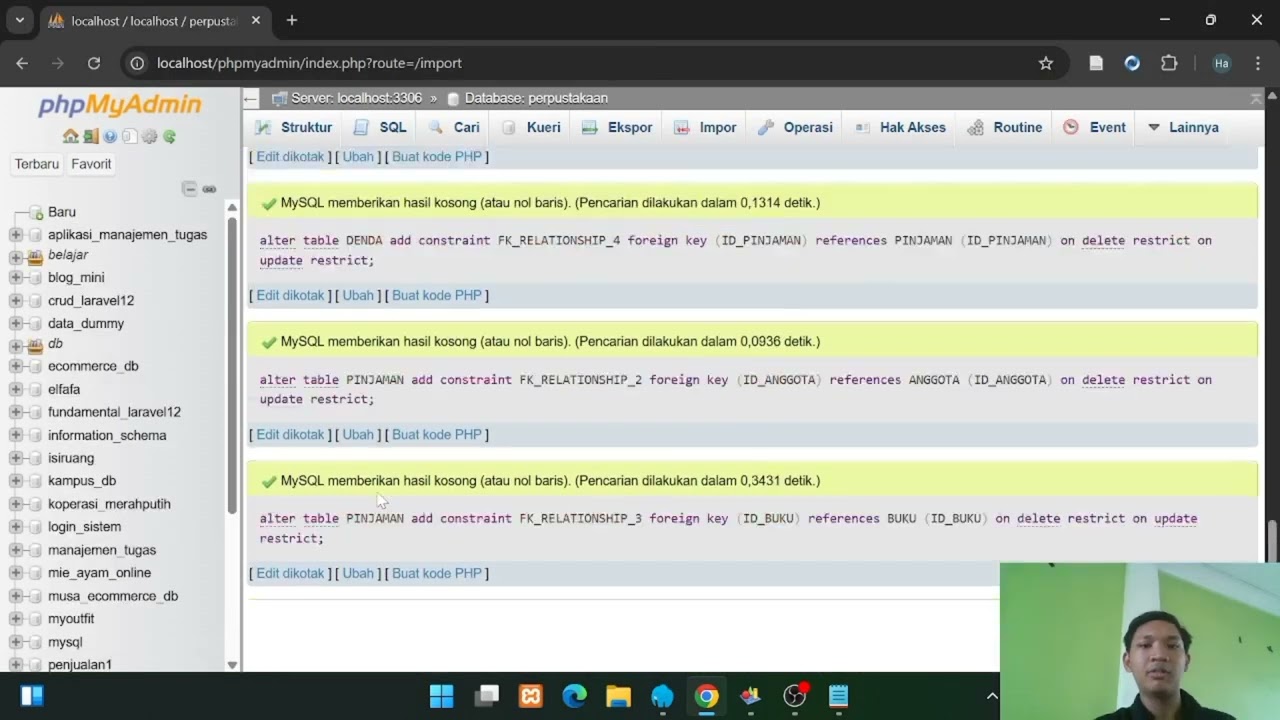Open the Impor tab
Viewport: 1280px width, 720px height.
(705, 127)
